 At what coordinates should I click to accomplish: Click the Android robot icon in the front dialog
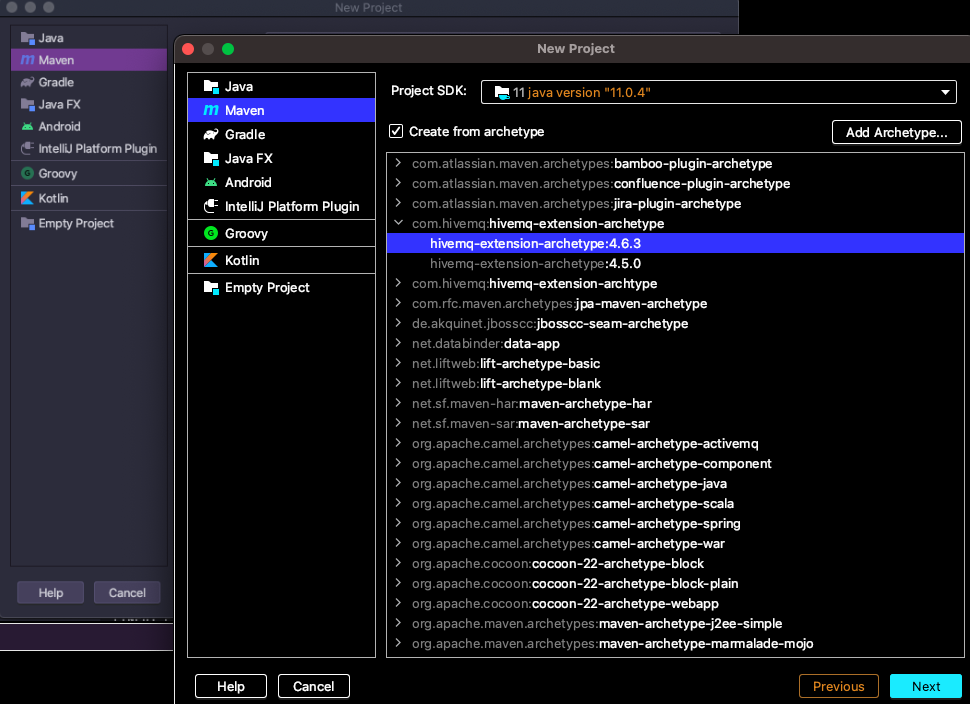pyautogui.click(x=211, y=182)
